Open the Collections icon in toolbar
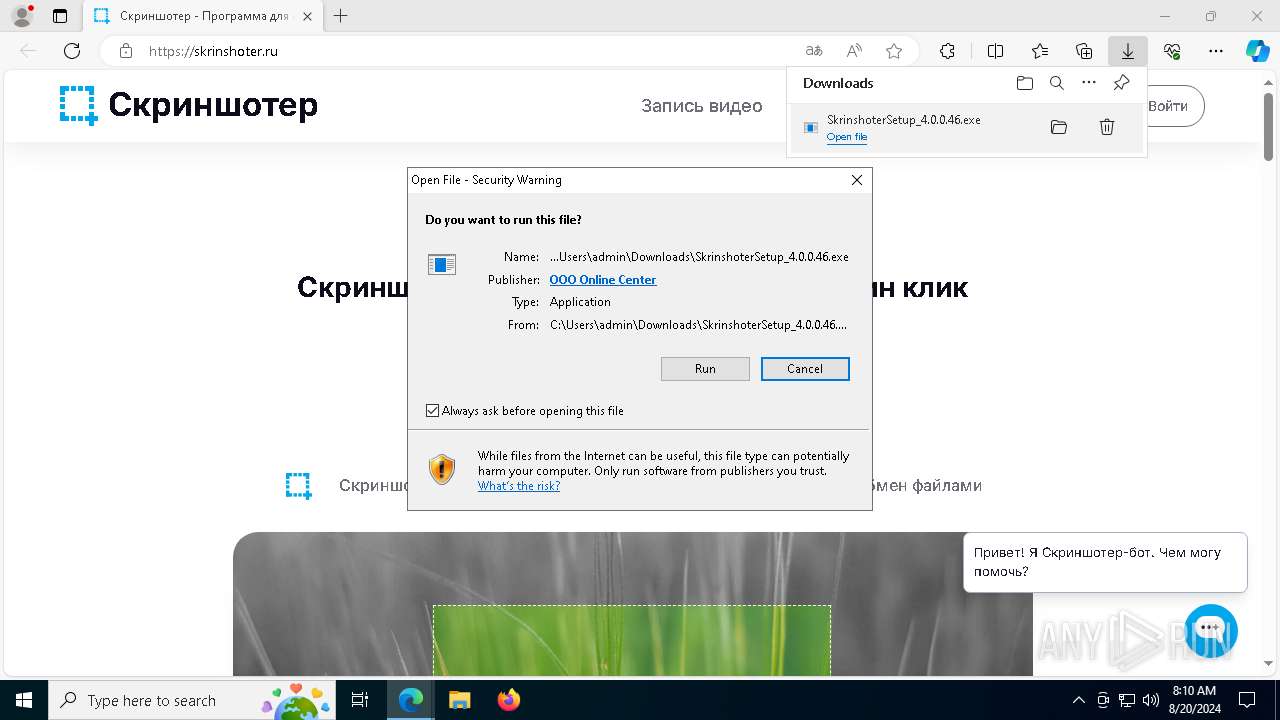Image resolution: width=1280 pixels, height=720 pixels. point(1084,51)
